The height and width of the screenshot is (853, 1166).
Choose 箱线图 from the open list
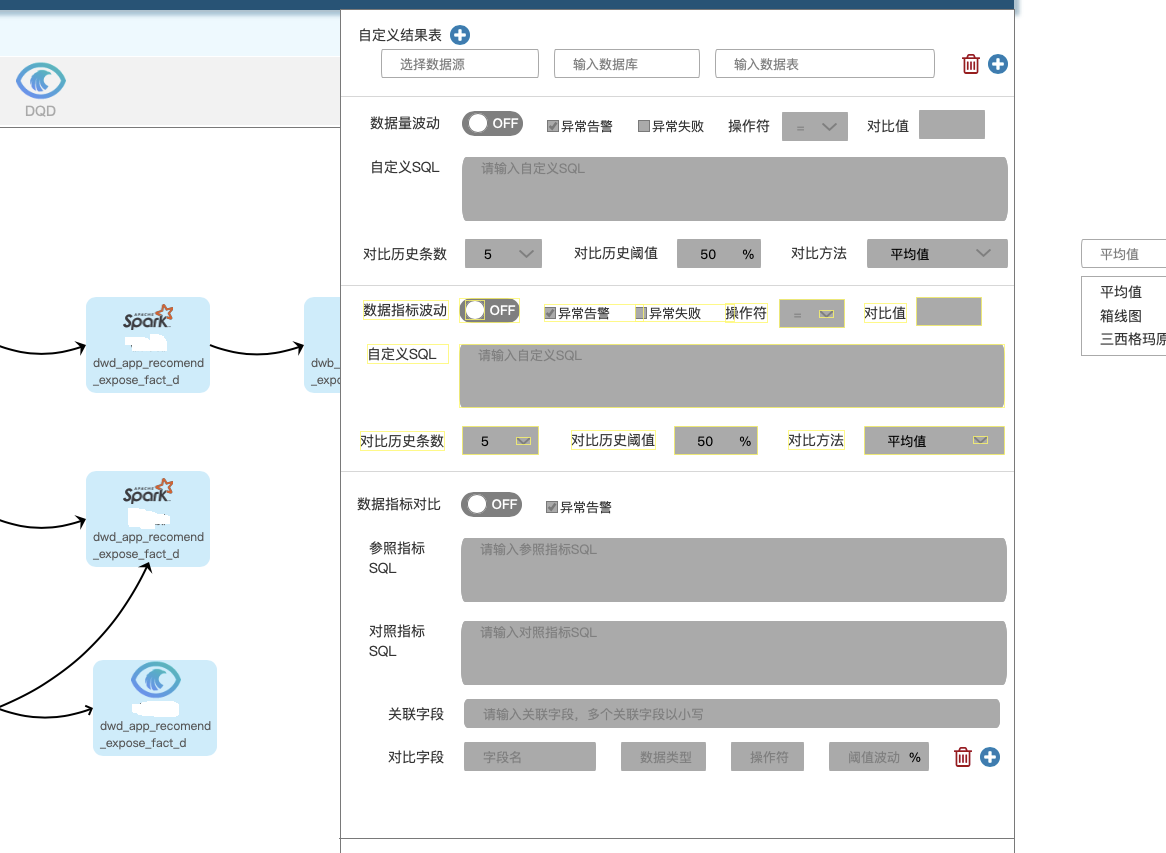pos(1121,315)
